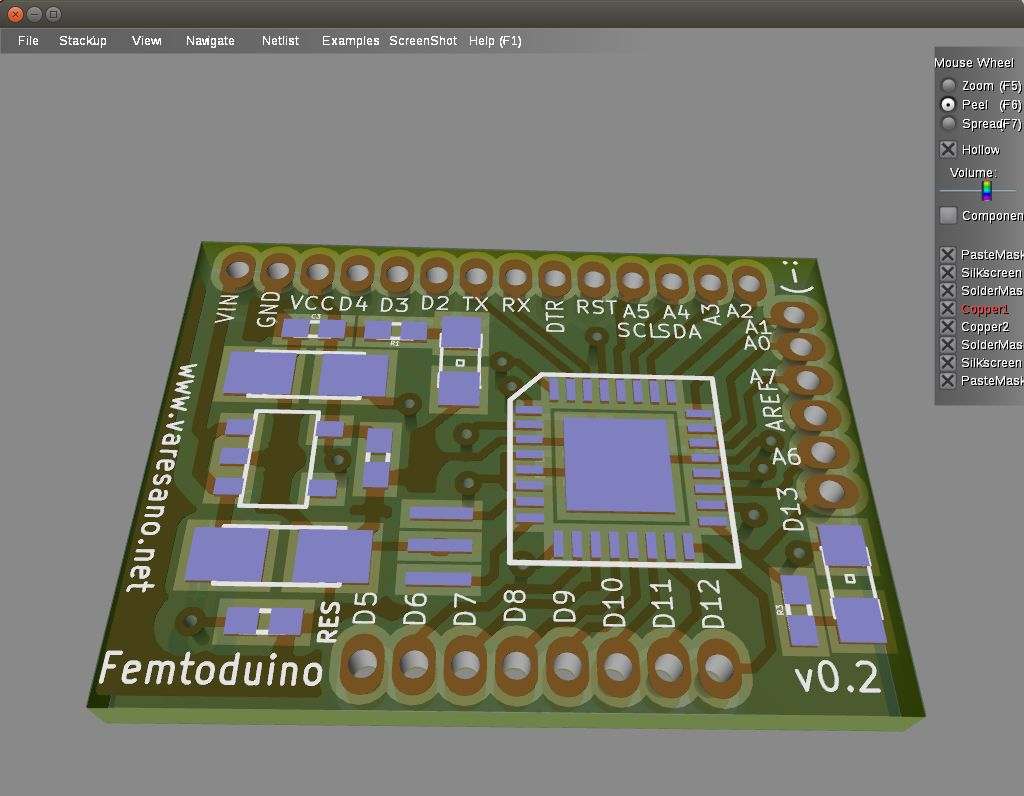Open the Examples menu
This screenshot has width=1024, height=796.
pyautogui.click(x=350, y=40)
